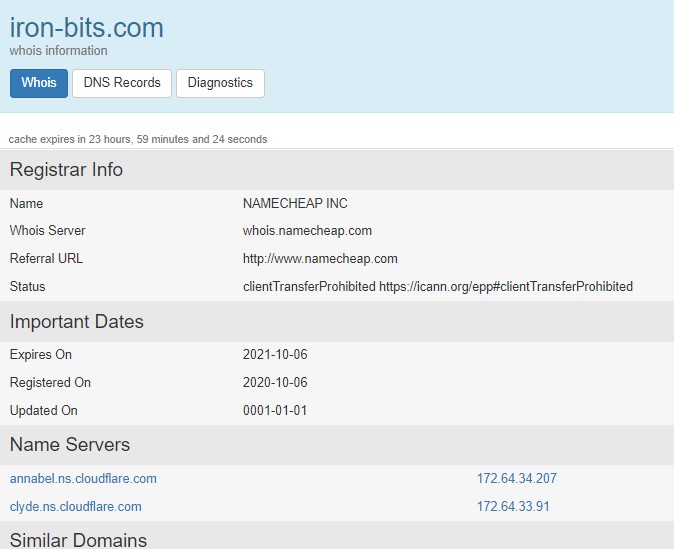Select expiry date 2021-10-06
This screenshot has height=549, width=674.
coord(275,355)
